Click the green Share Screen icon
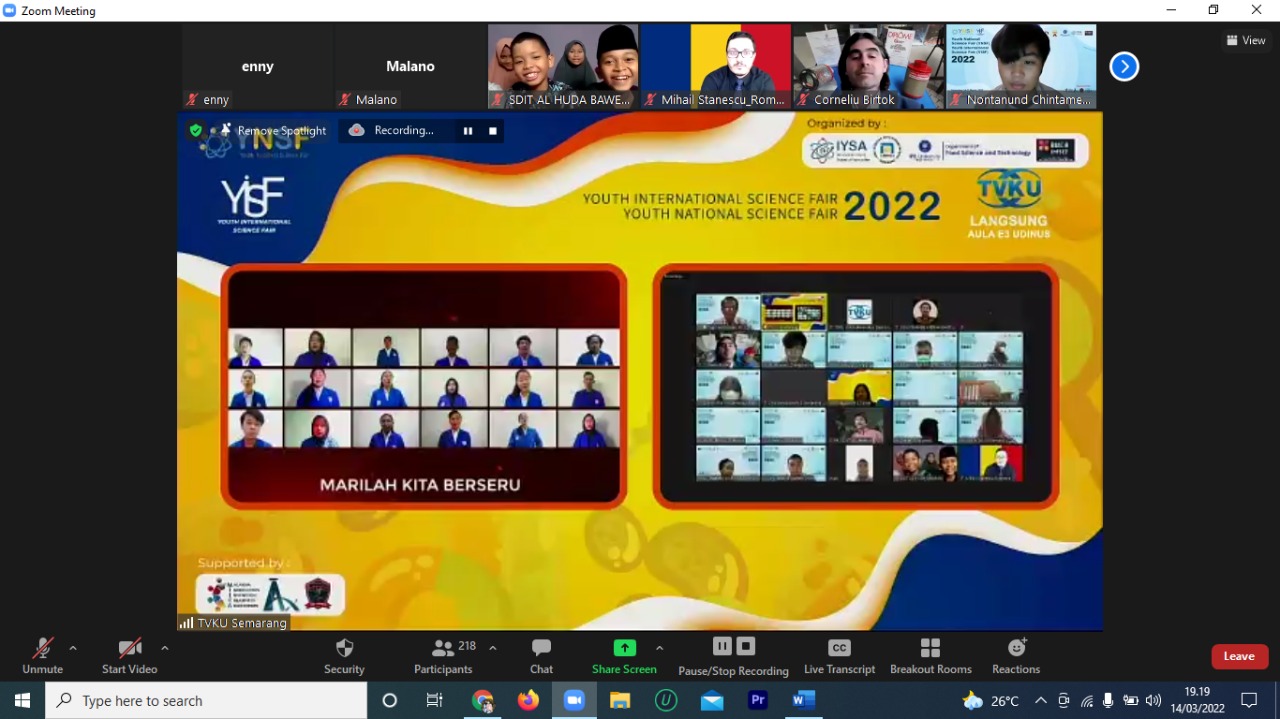Image resolution: width=1280 pixels, height=719 pixels. pyautogui.click(x=624, y=648)
